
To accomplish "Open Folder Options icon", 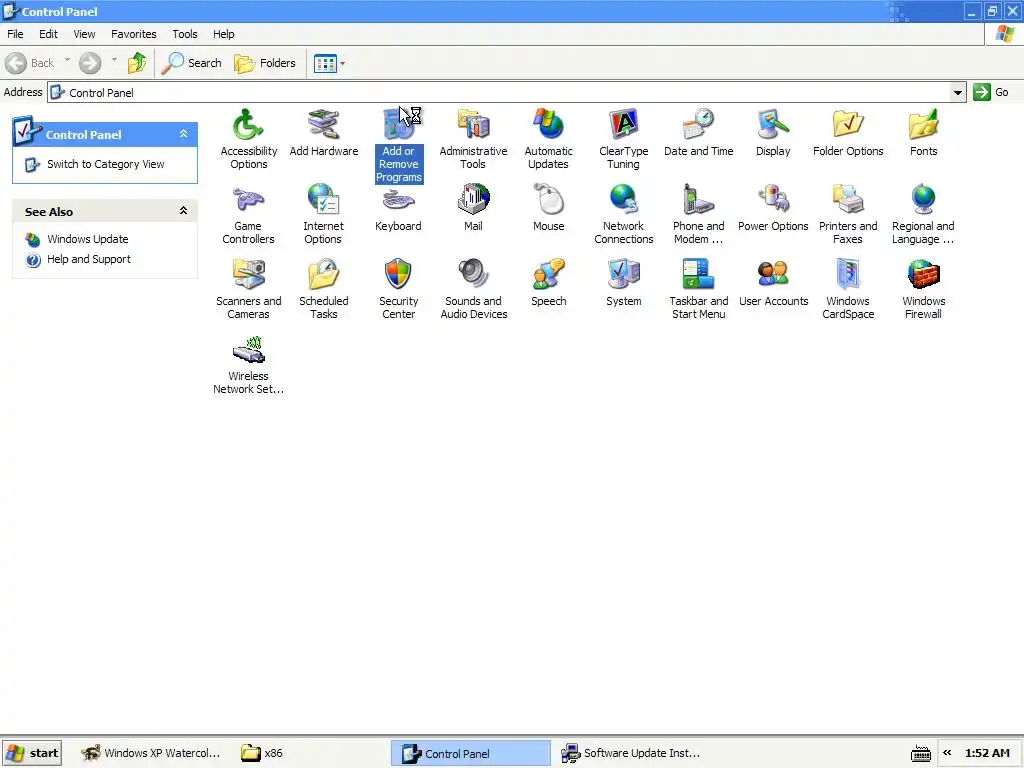I will (848, 124).
